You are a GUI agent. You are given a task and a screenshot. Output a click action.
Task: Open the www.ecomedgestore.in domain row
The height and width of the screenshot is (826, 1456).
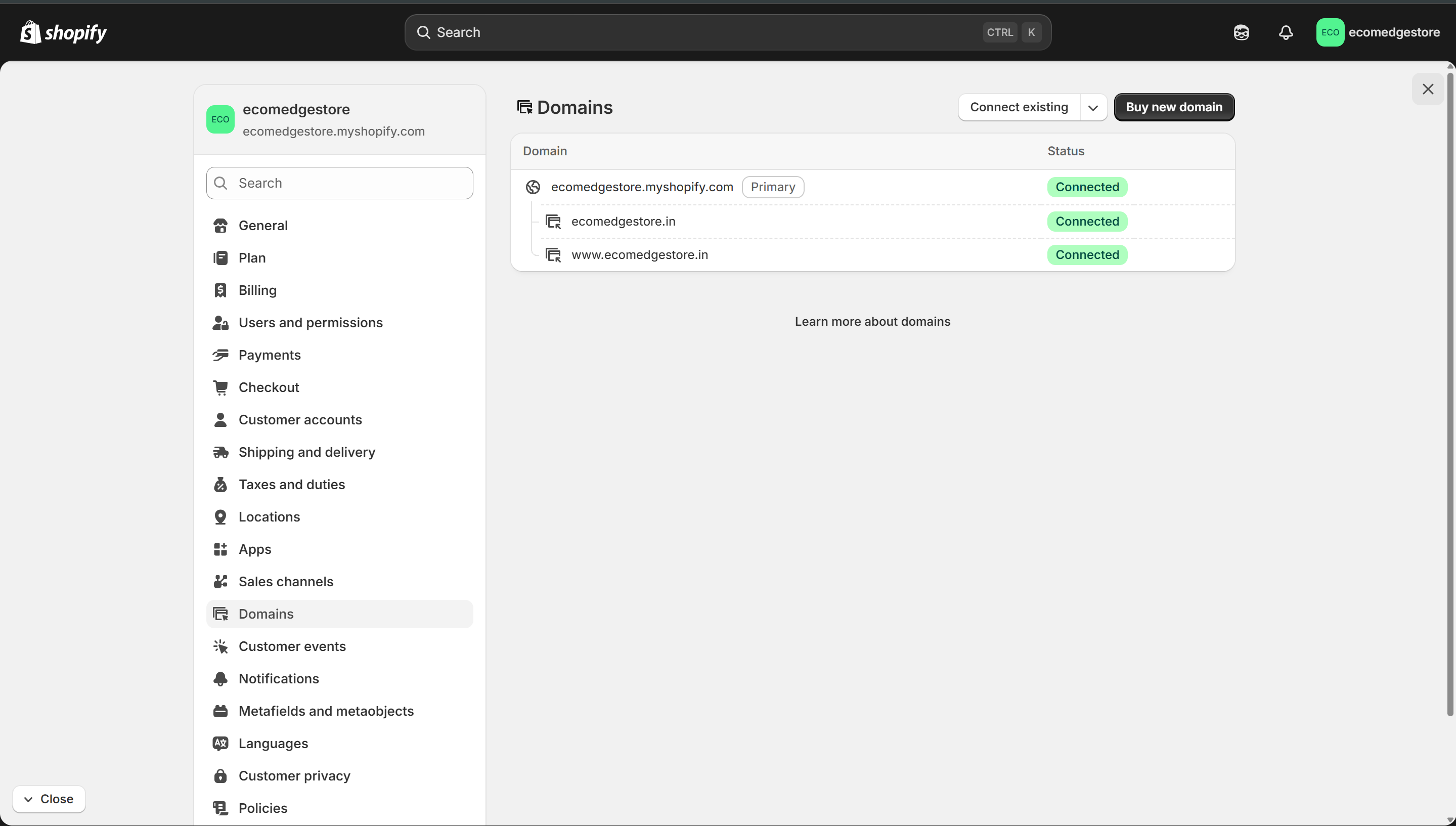pos(639,255)
